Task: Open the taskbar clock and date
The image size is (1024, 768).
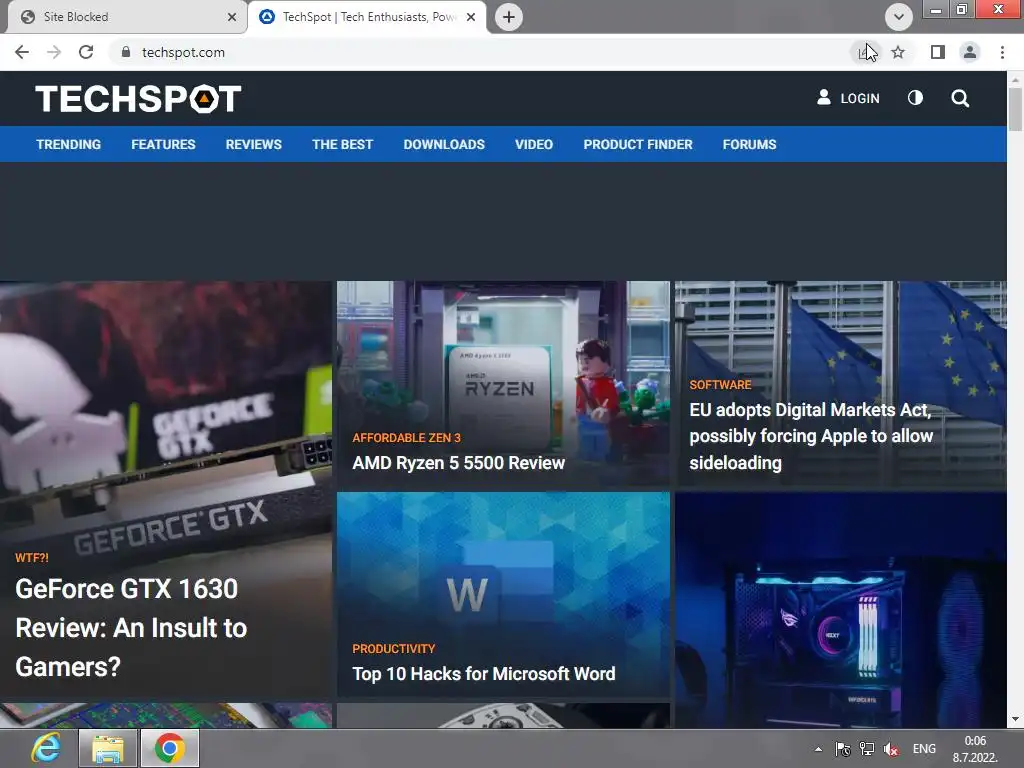Action: click(975, 749)
